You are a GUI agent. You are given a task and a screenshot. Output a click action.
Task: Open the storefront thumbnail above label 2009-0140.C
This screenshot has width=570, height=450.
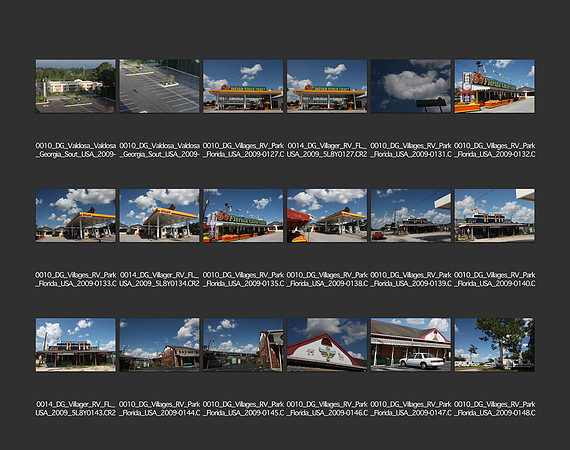[495, 216]
